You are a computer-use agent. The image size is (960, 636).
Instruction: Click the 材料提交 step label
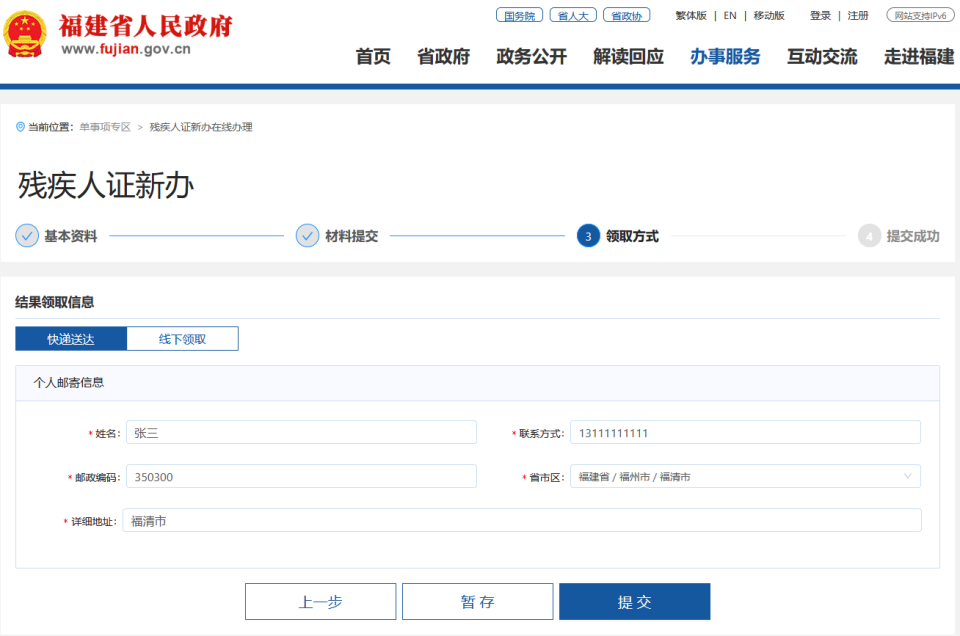(351, 236)
